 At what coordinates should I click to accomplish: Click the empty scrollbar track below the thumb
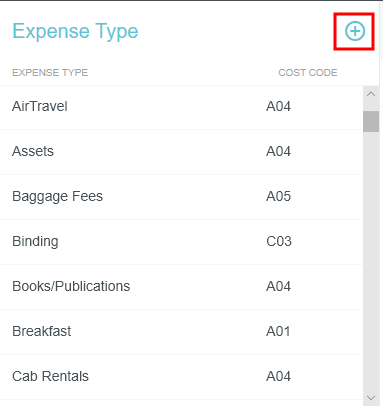(371, 260)
